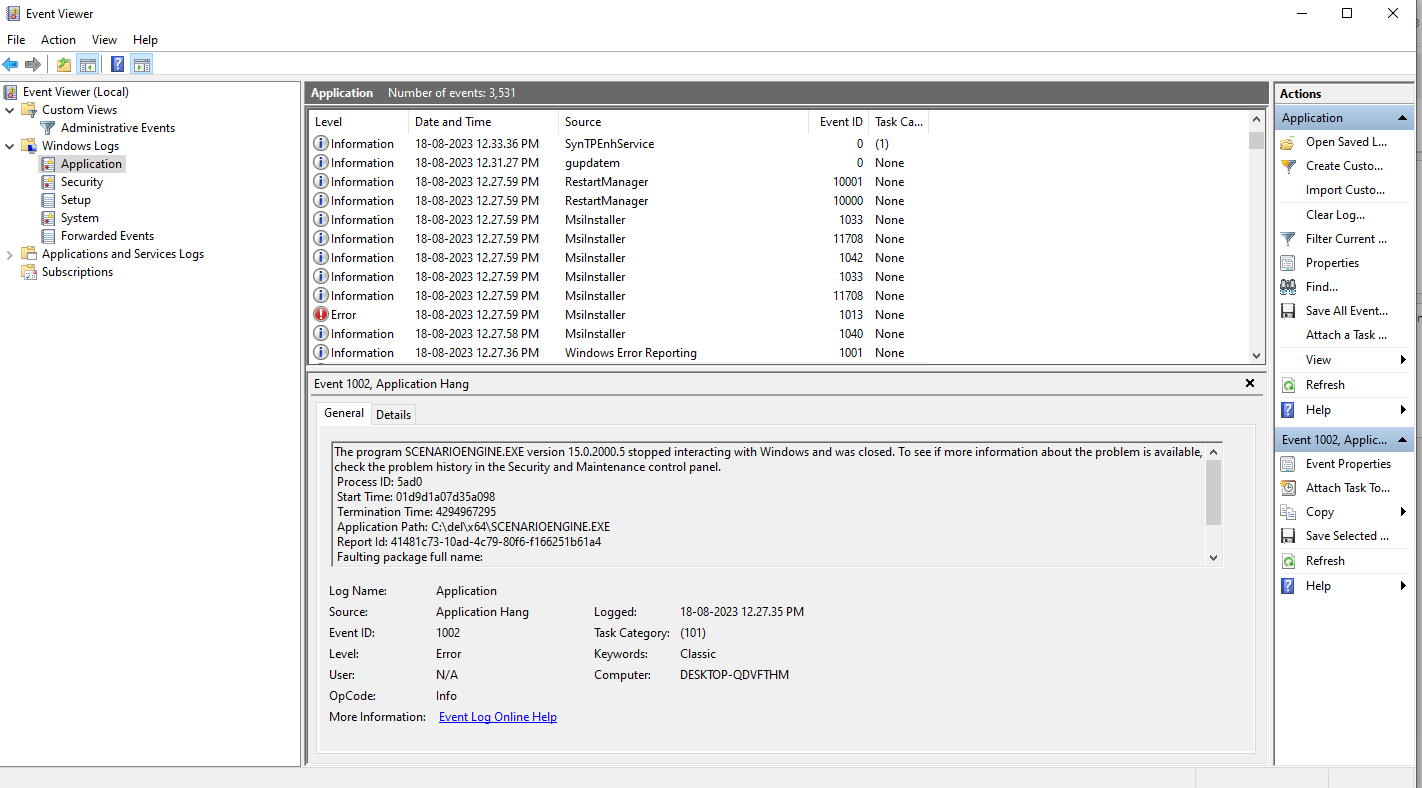Open Filter Current Log from Actions pane
The image size is (1422, 788).
[x=1345, y=239]
